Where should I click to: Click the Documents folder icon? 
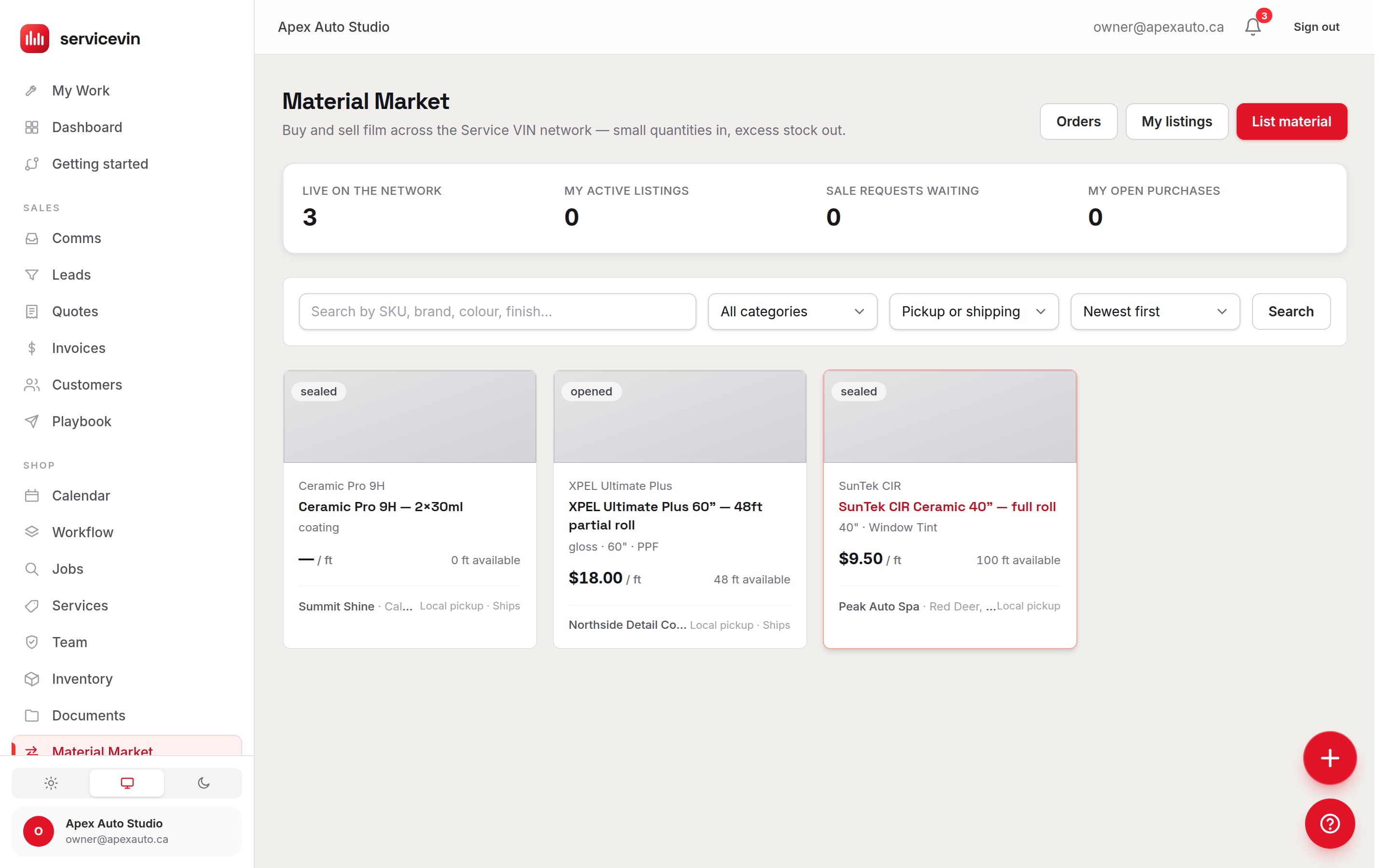[x=31, y=716]
